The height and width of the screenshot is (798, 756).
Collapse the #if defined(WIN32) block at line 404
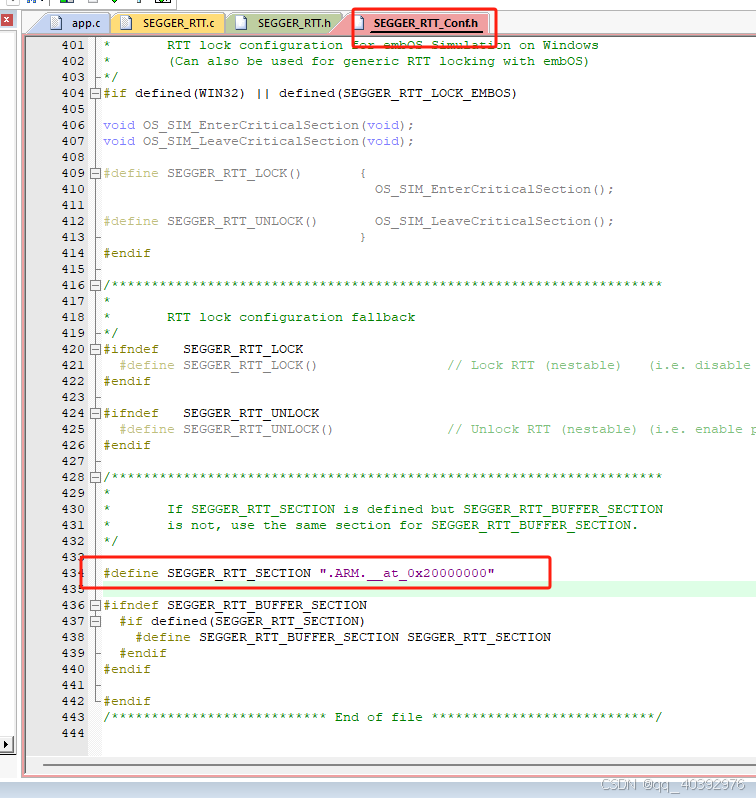coord(95,93)
